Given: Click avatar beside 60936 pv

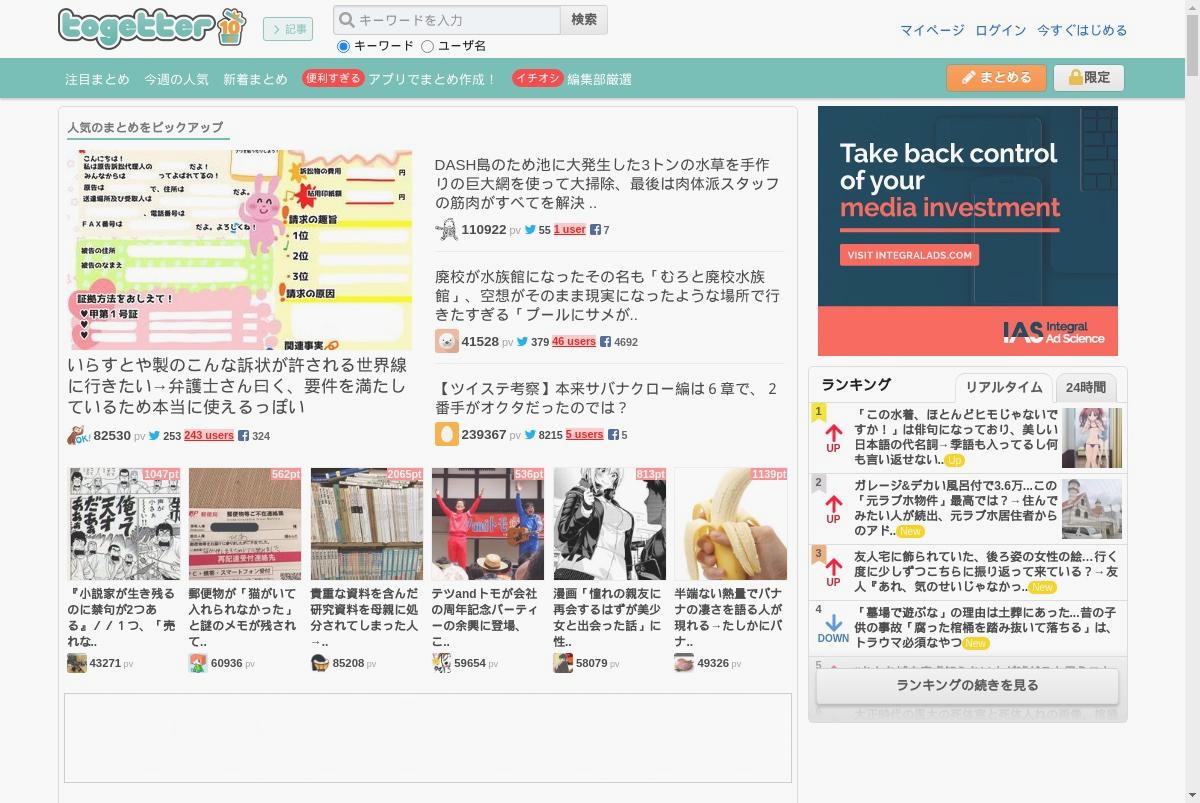Looking at the screenshot, I should (x=198, y=663).
